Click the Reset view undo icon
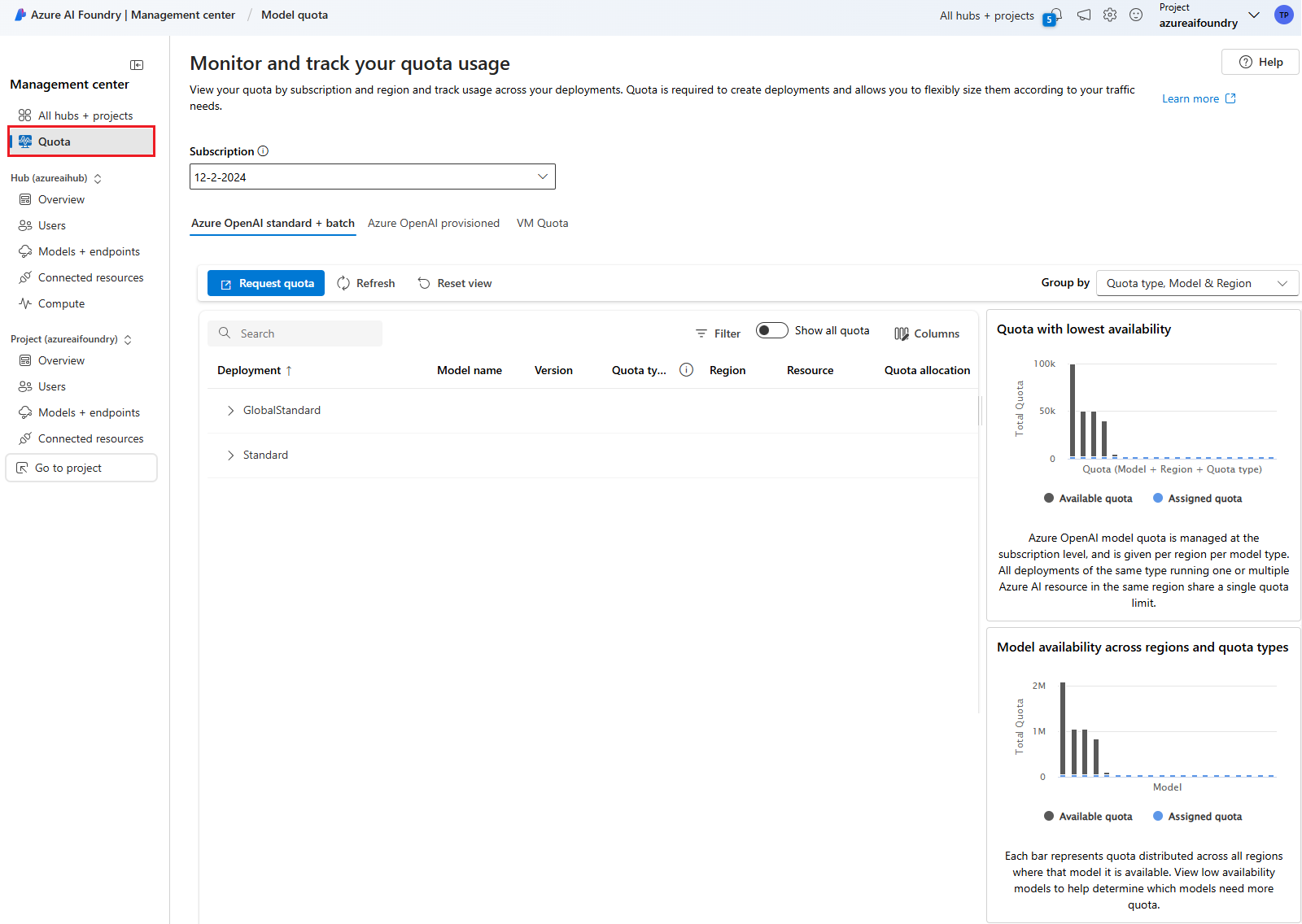Screen dimensions: 1302x924 click(x=424, y=283)
